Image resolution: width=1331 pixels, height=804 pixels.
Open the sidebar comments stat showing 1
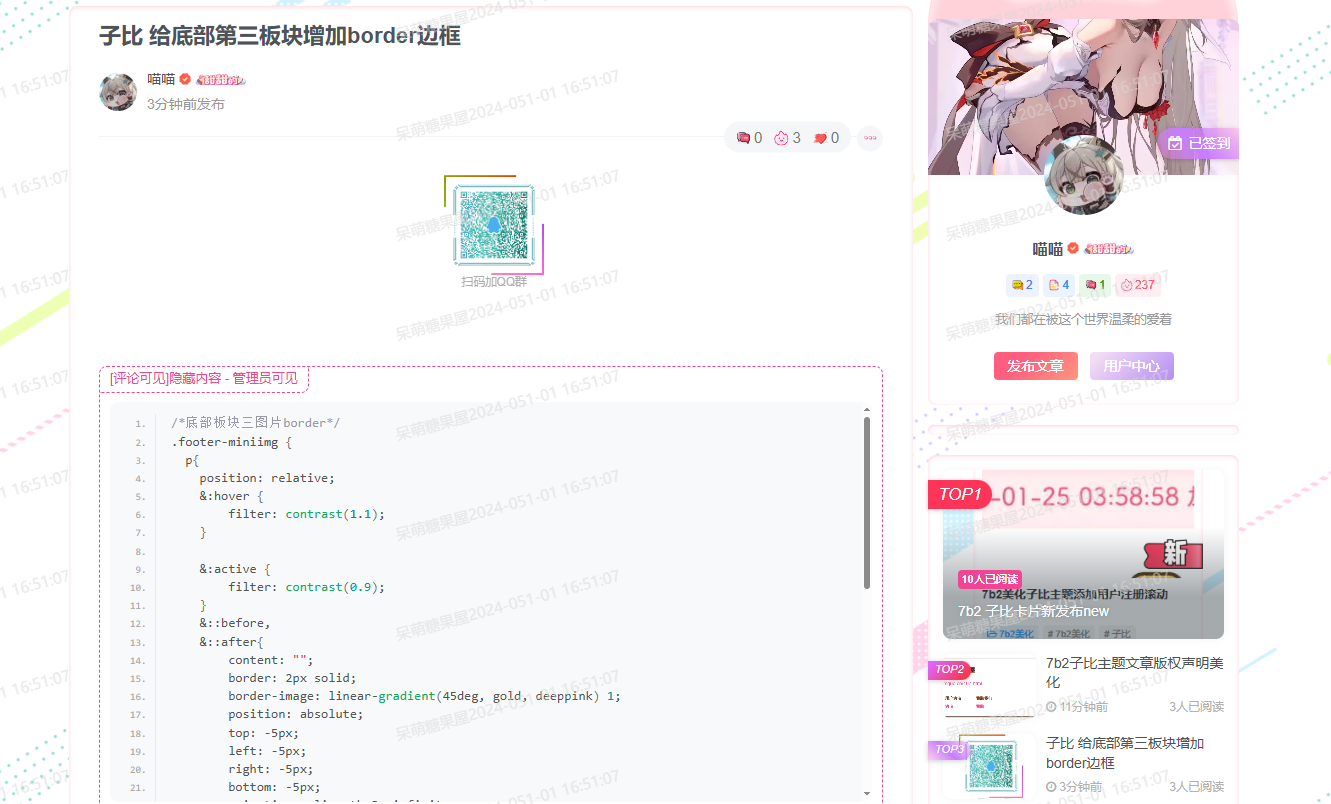[x=1095, y=285]
